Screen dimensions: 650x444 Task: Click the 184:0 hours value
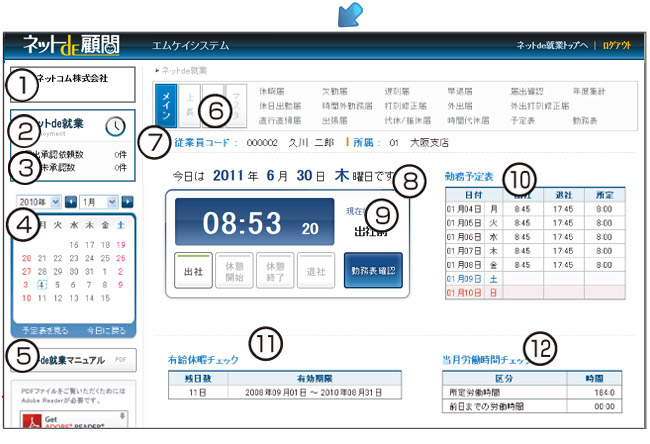pos(604,392)
